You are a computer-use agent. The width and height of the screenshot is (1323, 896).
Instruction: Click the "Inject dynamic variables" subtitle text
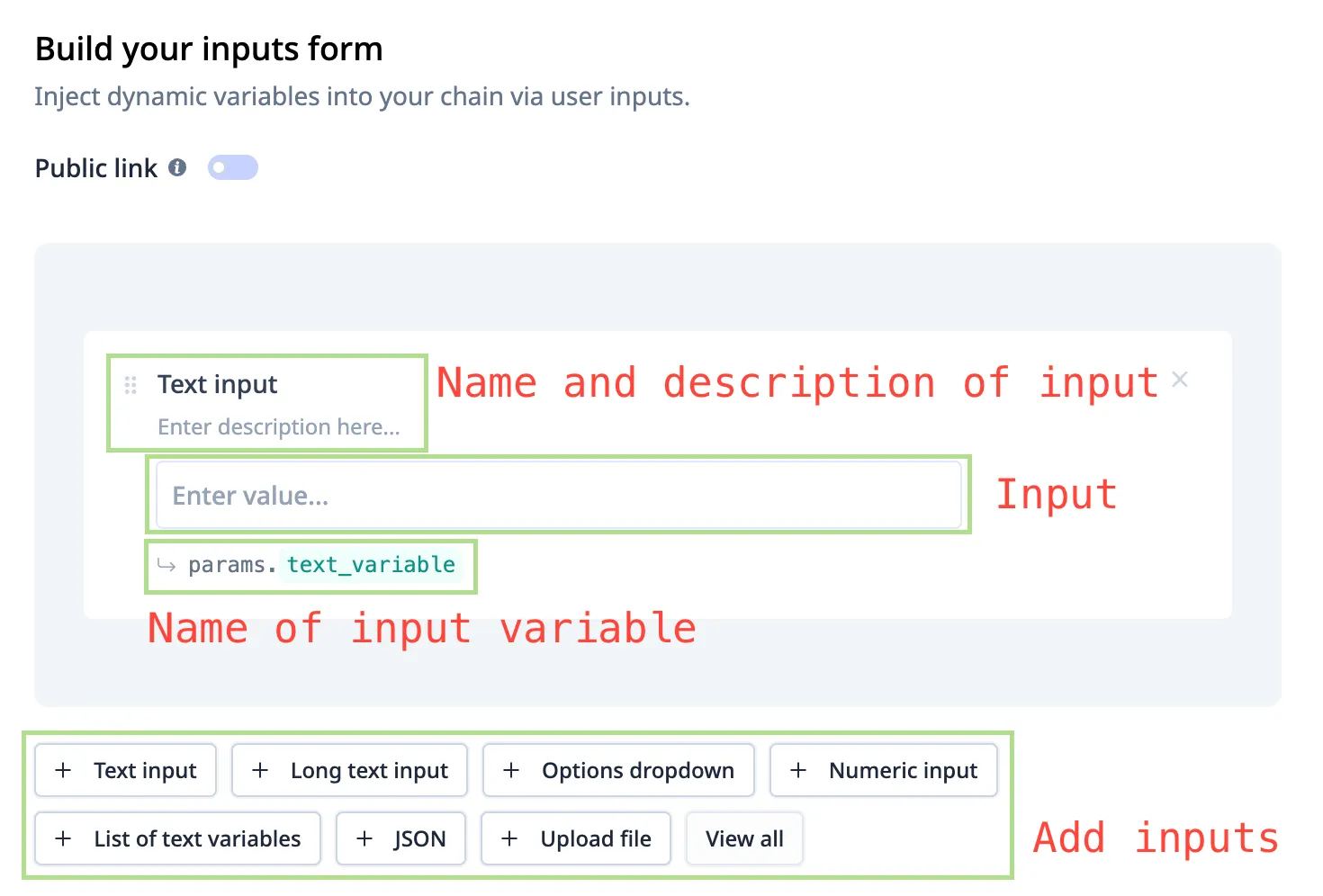(362, 97)
